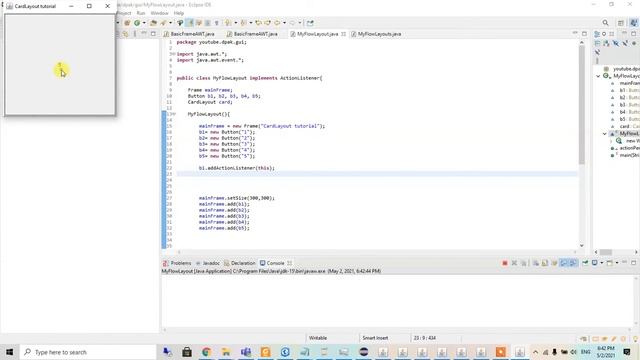This screenshot has width=640, height=360.
Task: Click the Windows Start button
Action: tap(9, 352)
